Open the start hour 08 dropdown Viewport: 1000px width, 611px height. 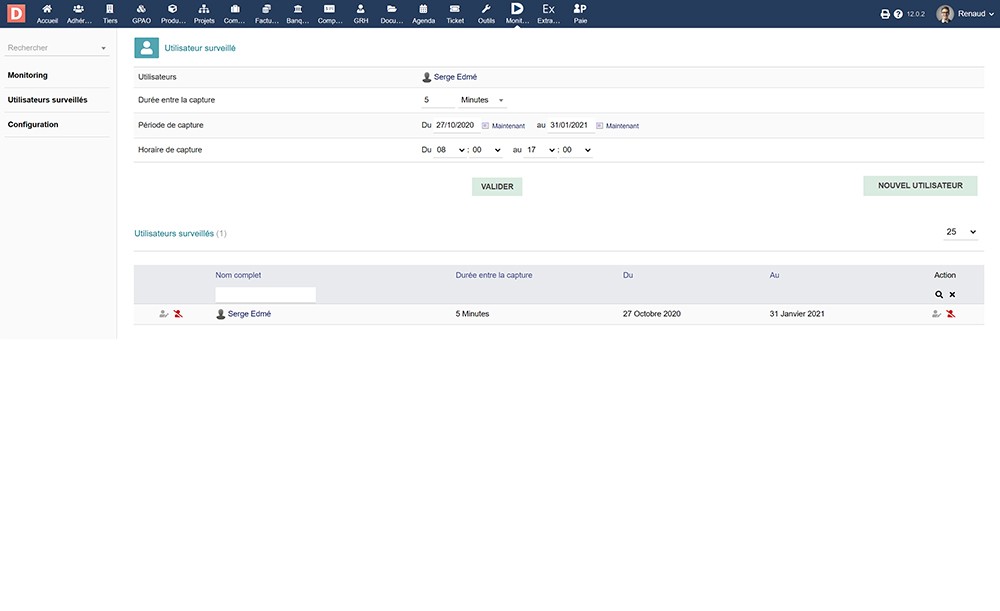450,150
